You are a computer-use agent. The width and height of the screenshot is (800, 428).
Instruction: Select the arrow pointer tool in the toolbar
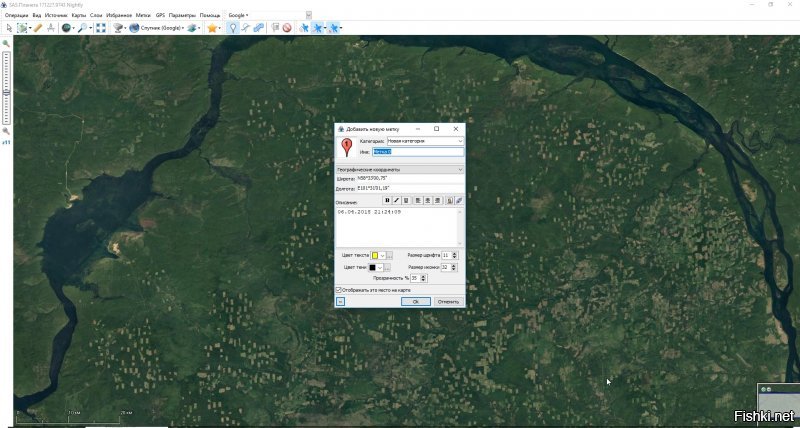pos(9,28)
